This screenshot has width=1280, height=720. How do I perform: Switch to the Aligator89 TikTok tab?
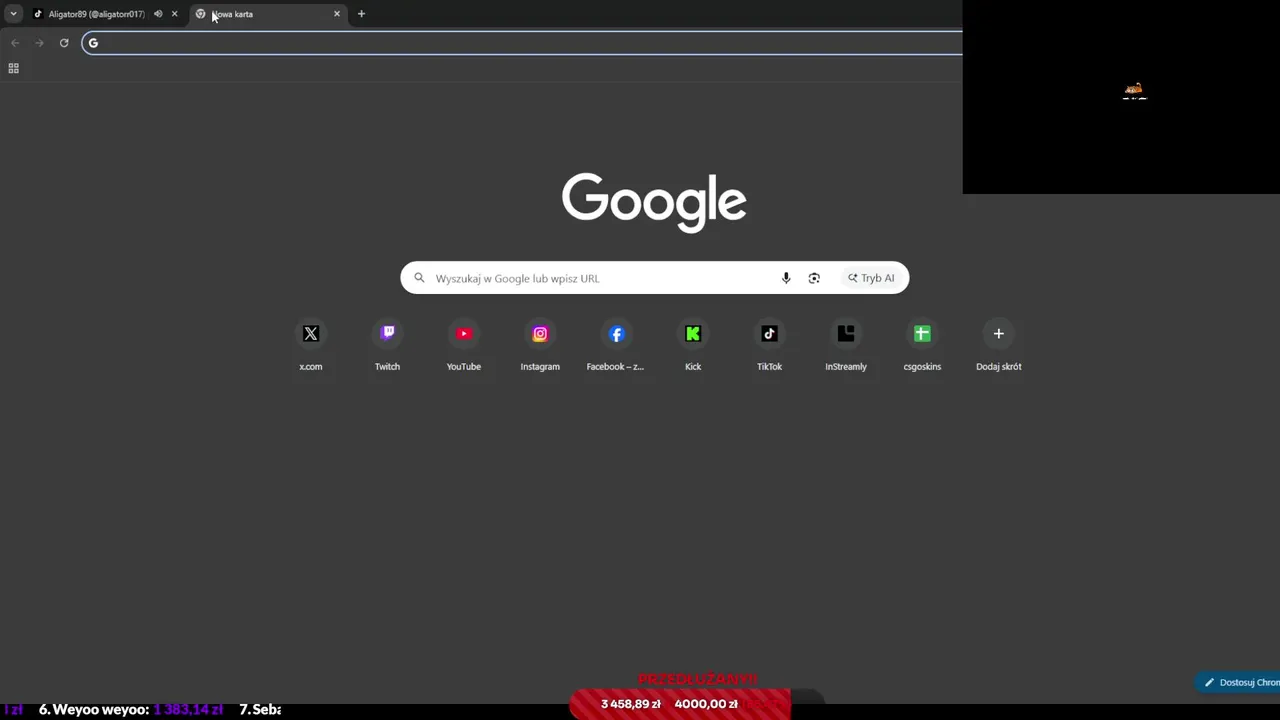pyautogui.click(x=96, y=14)
